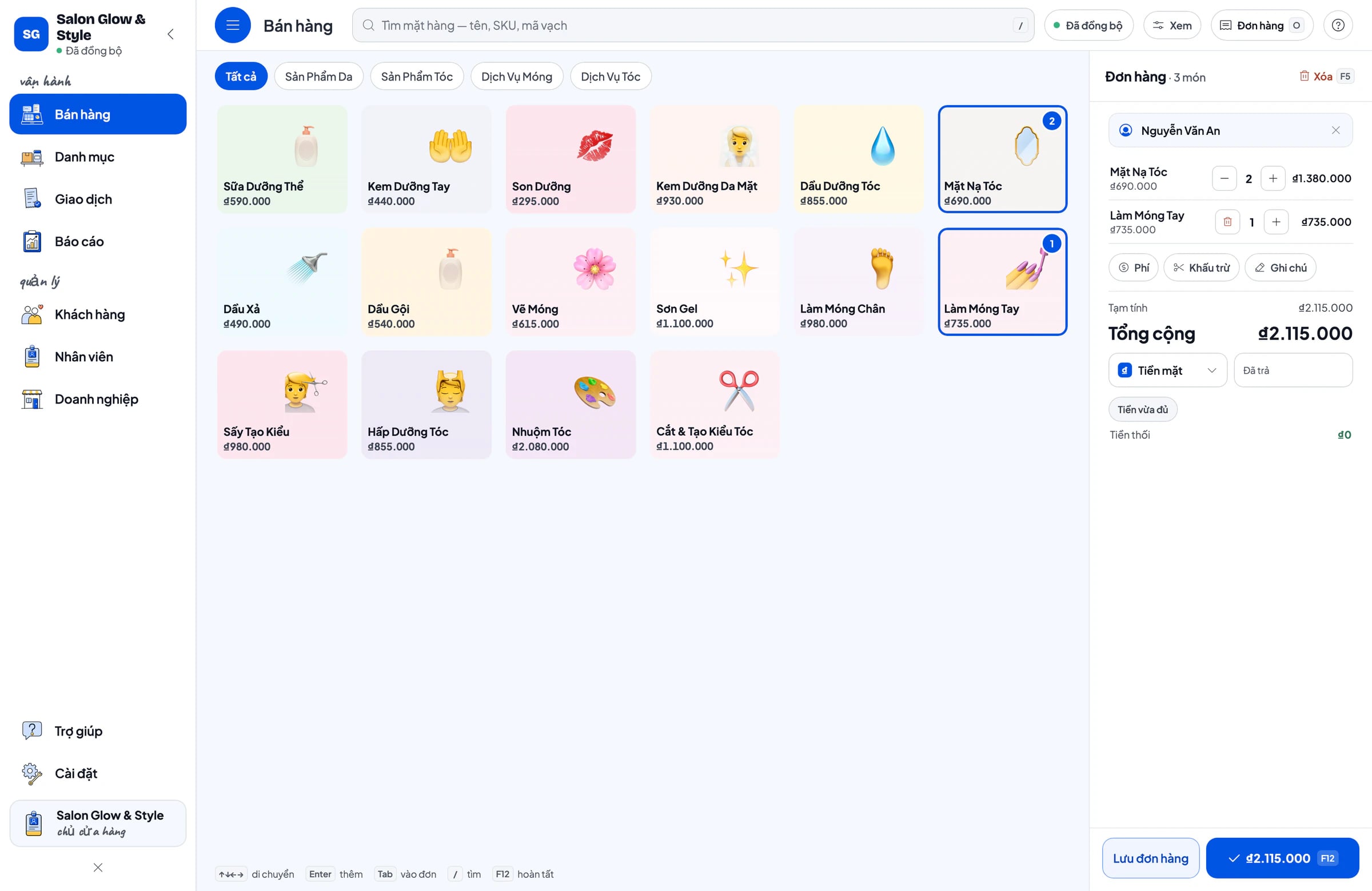1372x891 pixels.
Task: Open the Xem view options
Action: tap(1172, 25)
